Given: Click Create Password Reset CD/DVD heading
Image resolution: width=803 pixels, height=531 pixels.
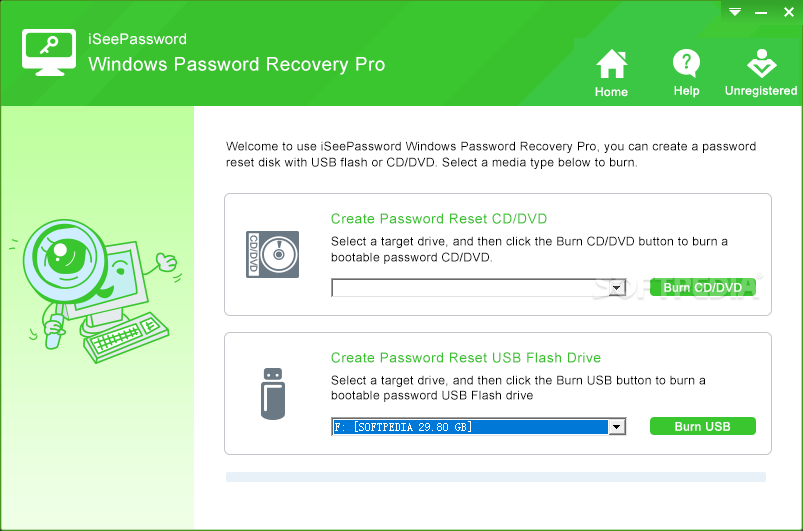Looking at the screenshot, I should (x=439, y=219).
